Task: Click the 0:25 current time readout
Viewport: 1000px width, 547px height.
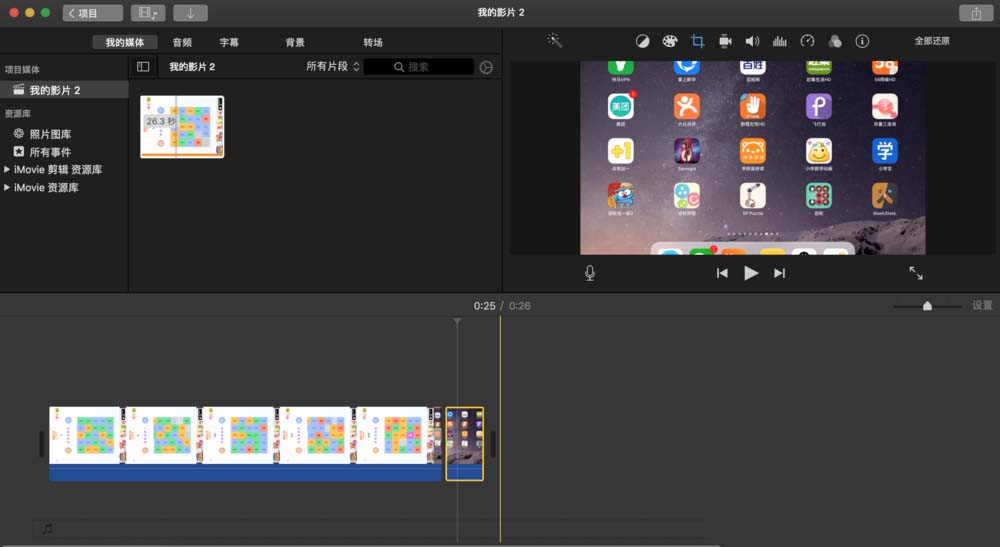Action: [x=484, y=306]
